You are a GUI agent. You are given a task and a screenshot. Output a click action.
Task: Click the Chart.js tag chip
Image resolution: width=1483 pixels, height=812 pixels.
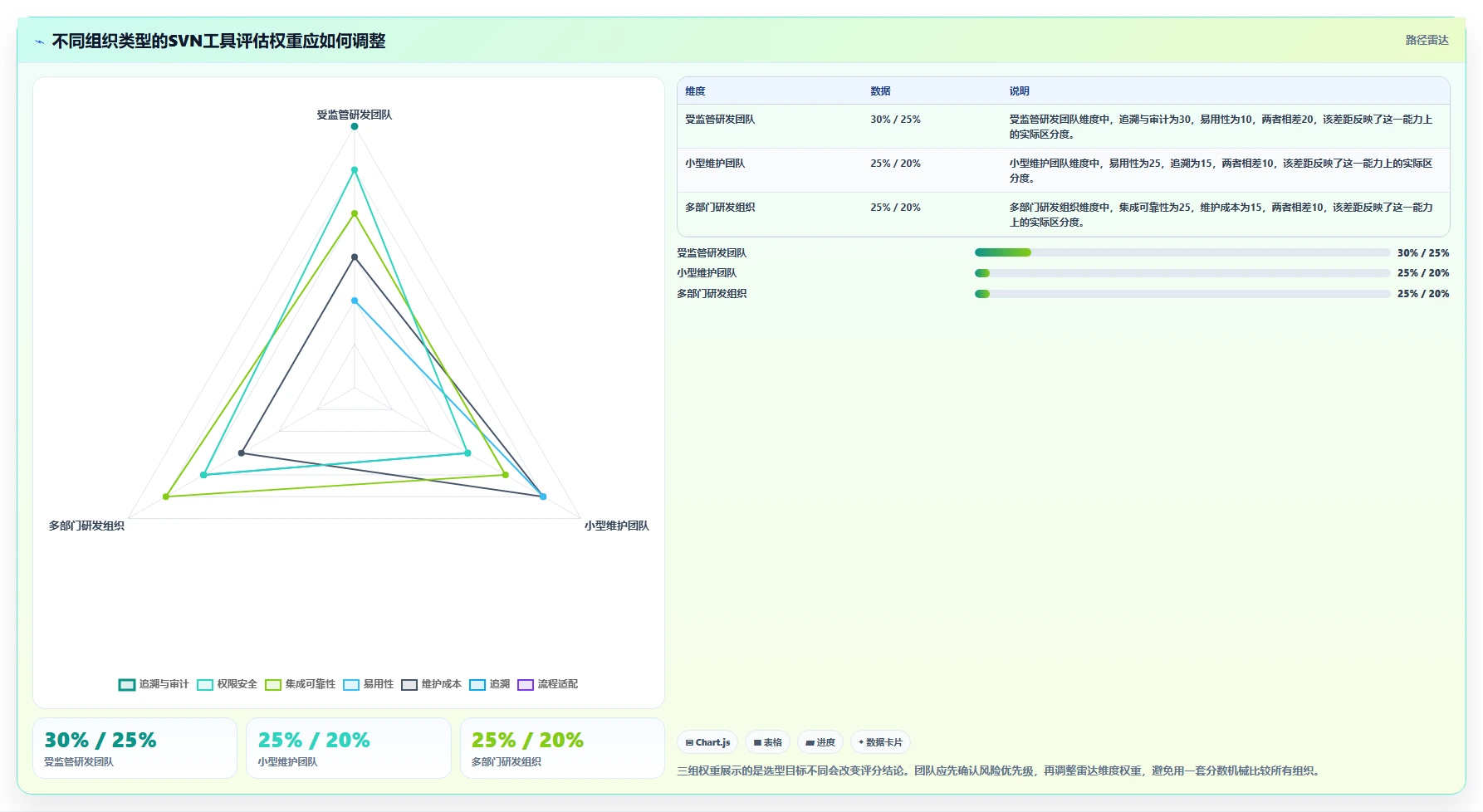click(x=707, y=742)
